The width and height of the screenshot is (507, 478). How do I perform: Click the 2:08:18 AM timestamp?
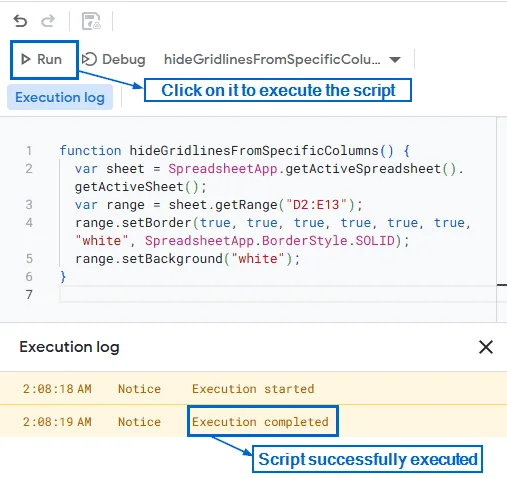(x=57, y=389)
